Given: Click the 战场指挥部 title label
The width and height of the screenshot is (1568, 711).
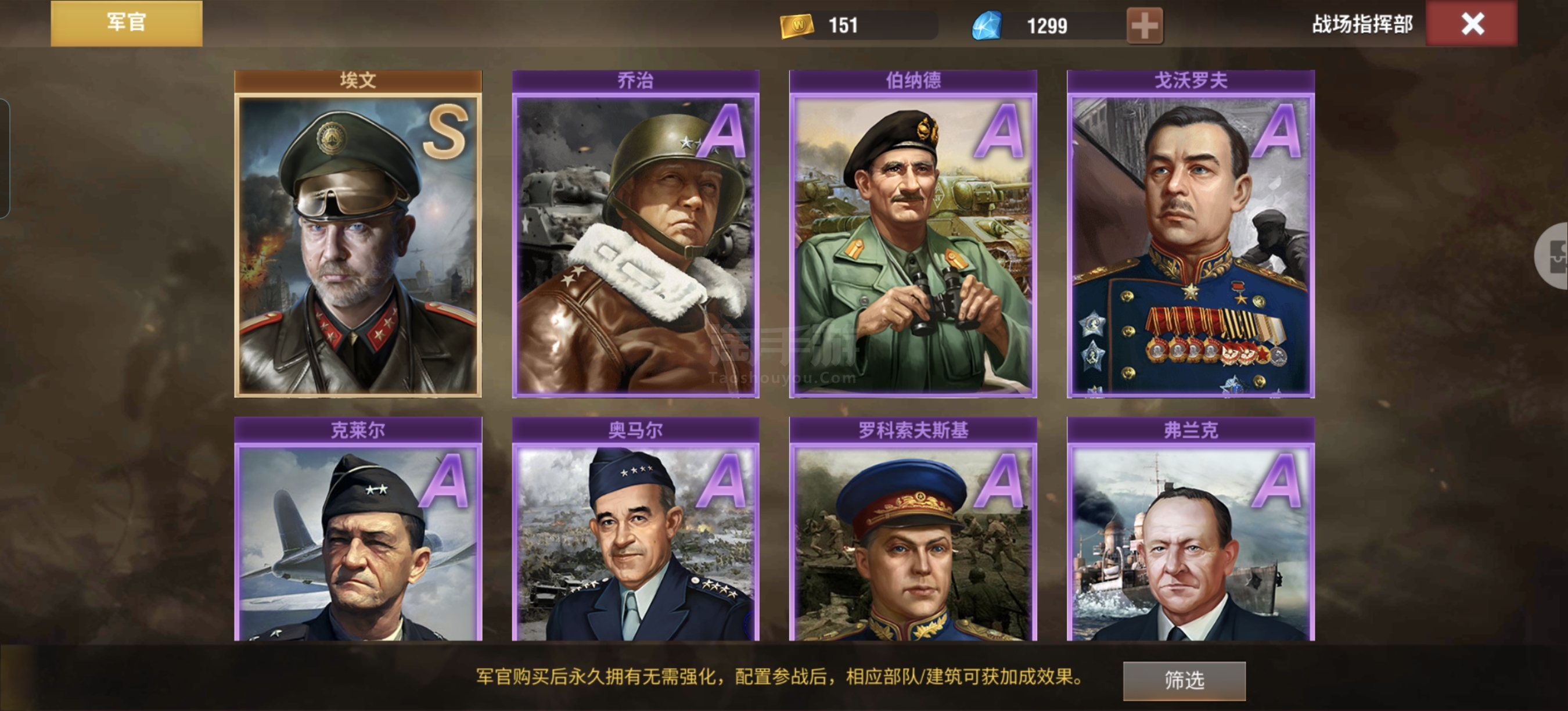Looking at the screenshot, I should [x=1362, y=24].
